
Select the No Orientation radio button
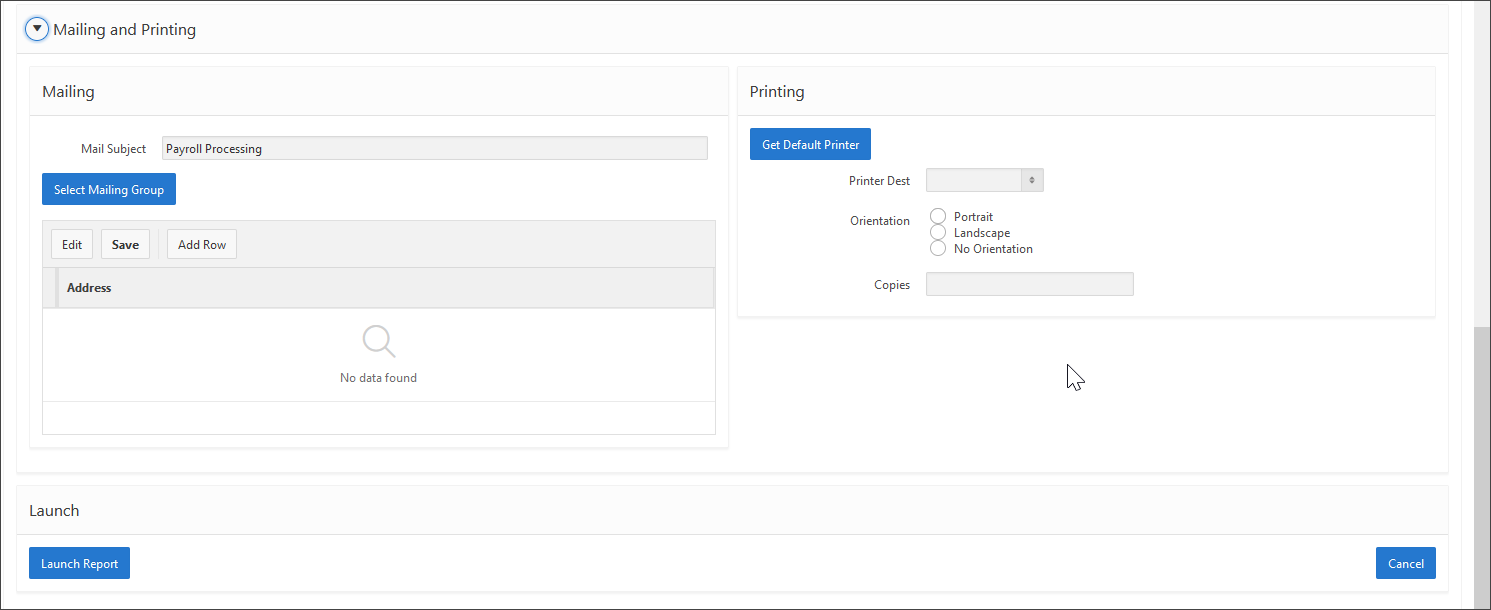tap(938, 249)
